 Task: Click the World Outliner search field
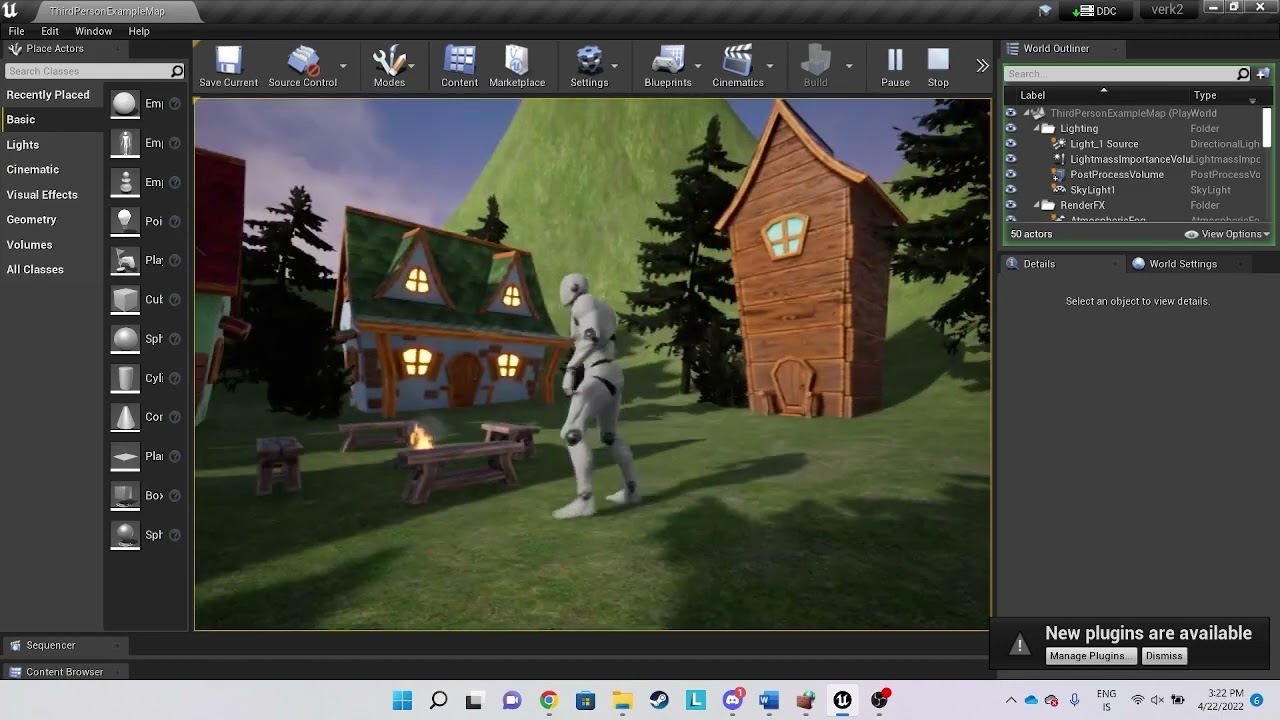pos(1121,74)
